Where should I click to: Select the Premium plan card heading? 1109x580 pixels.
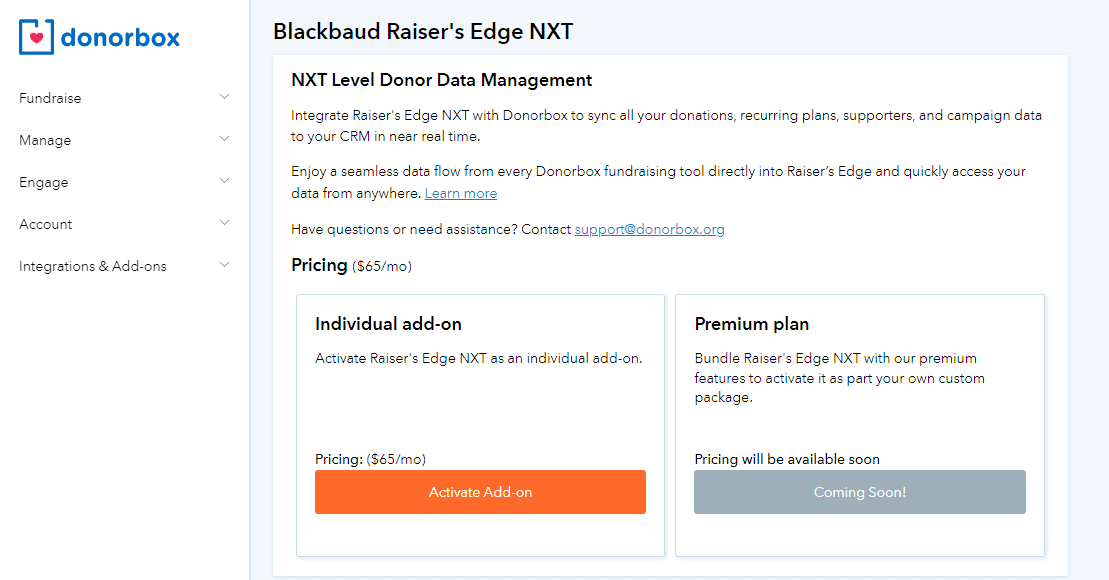coord(752,324)
